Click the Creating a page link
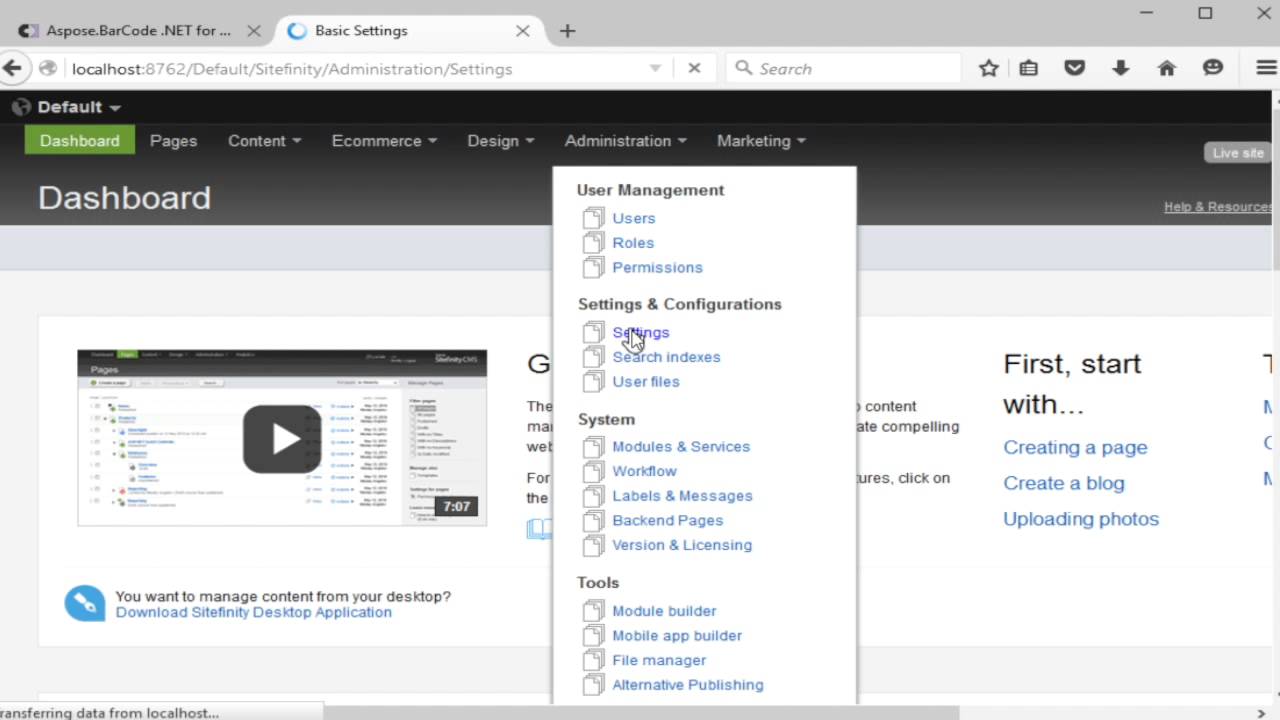Image resolution: width=1280 pixels, height=720 pixels. point(1075,447)
